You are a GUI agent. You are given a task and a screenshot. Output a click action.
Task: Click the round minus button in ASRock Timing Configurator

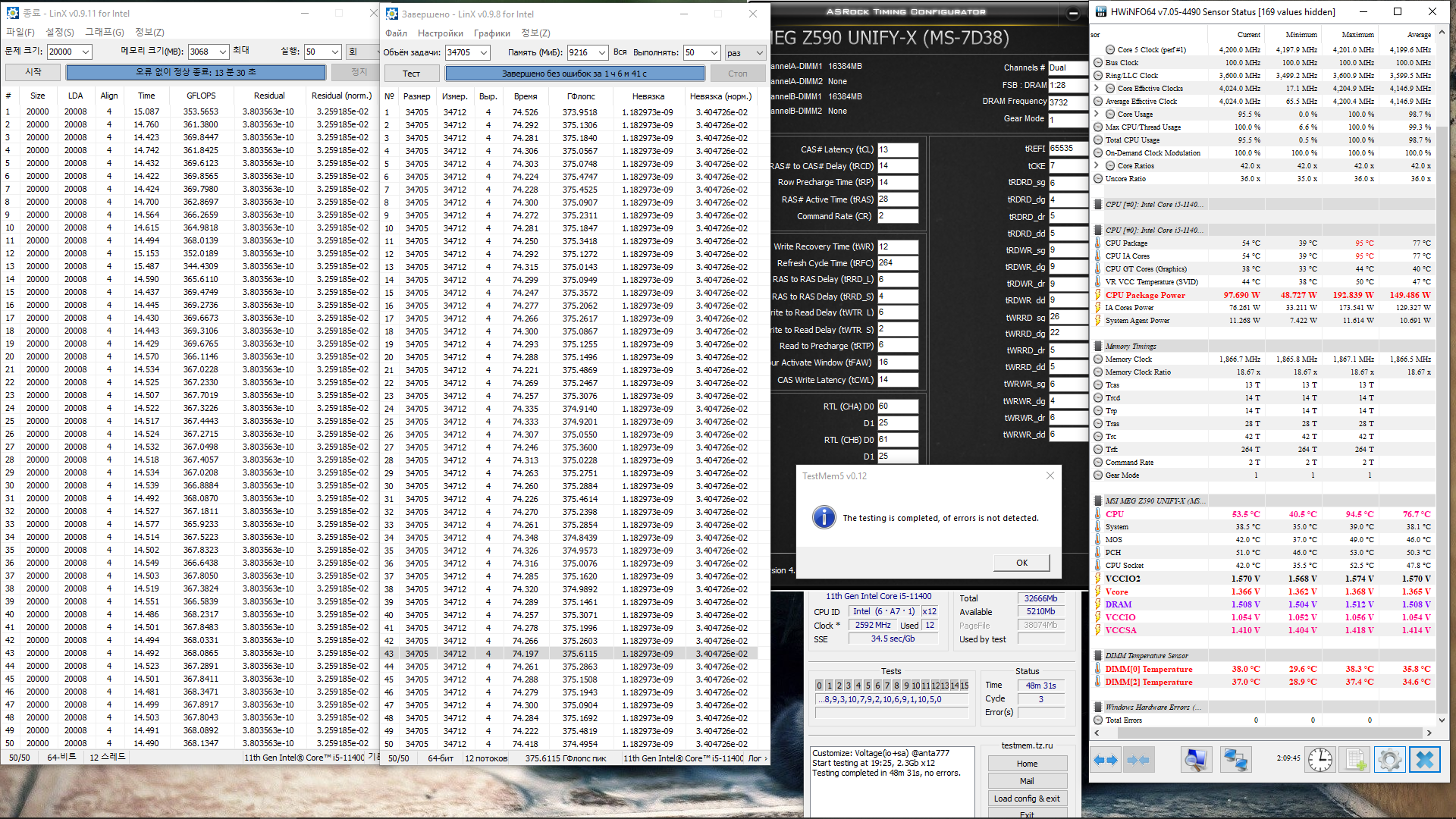click(x=1073, y=13)
